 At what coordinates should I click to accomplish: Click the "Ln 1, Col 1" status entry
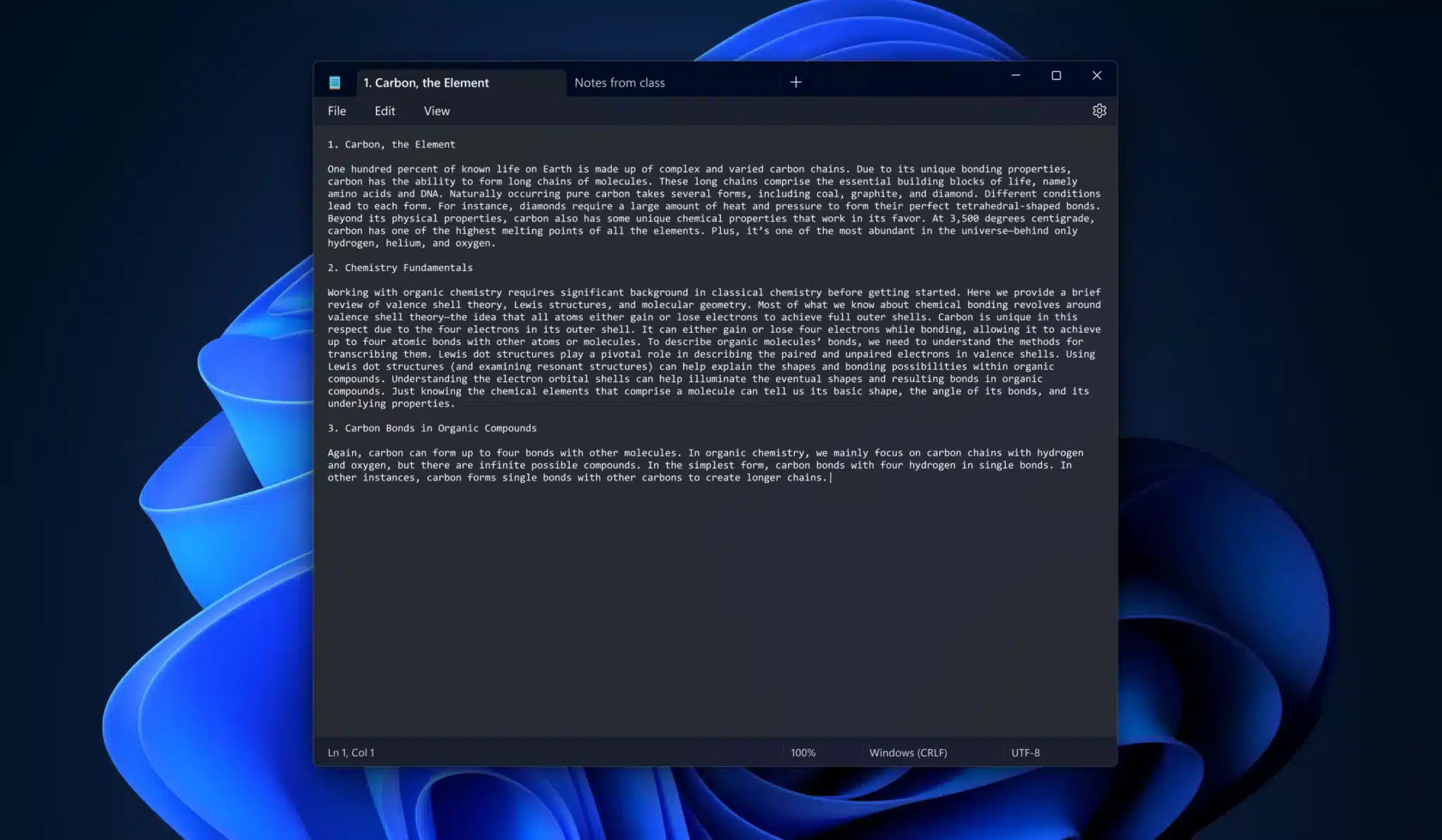[x=351, y=753]
